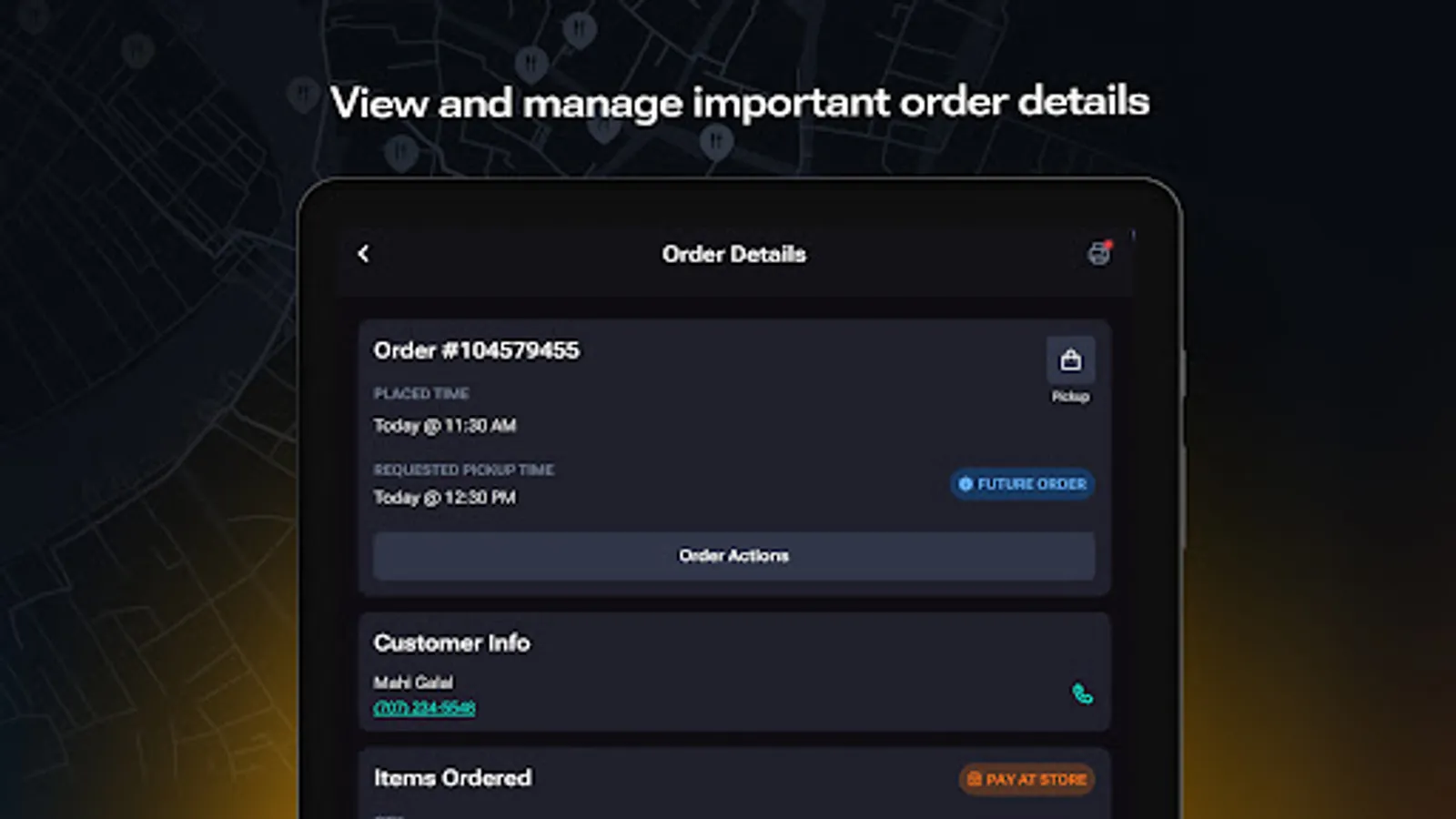The height and width of the screenshot is (819, 1456).
Task: Expand the Order Actions options
Action: 733,555
